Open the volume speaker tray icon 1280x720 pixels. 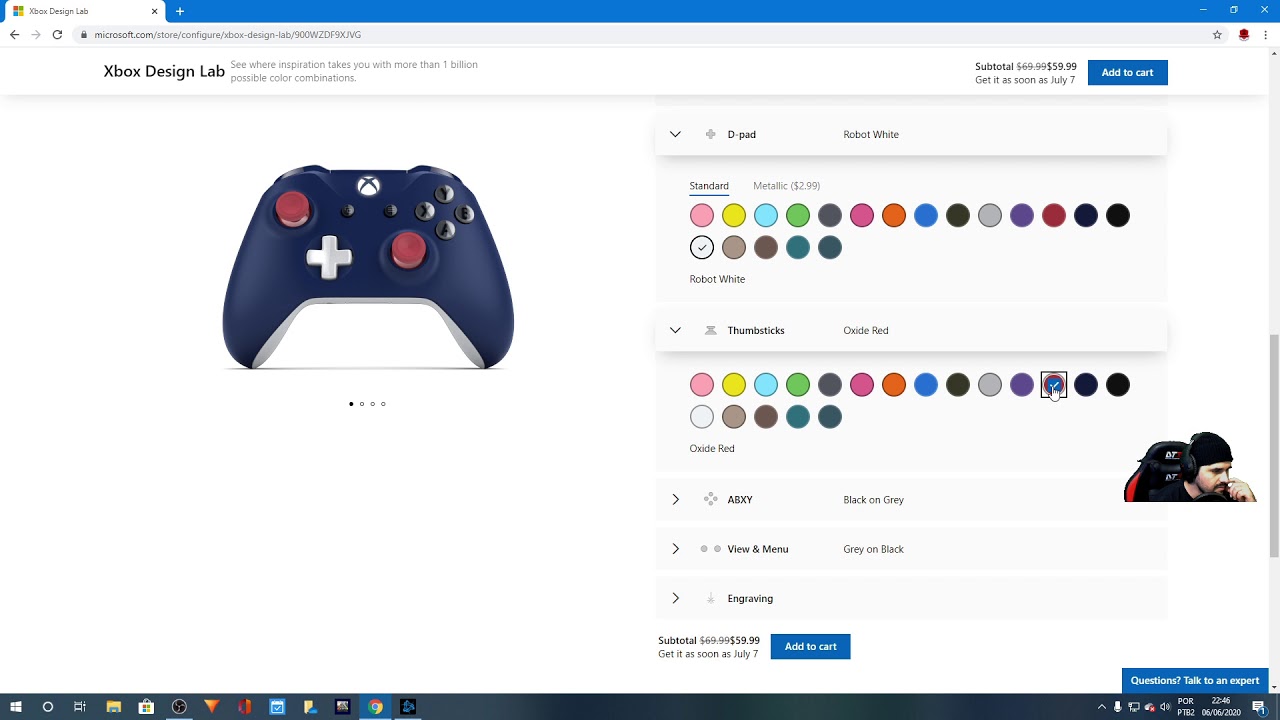[x=1165, y=707]
